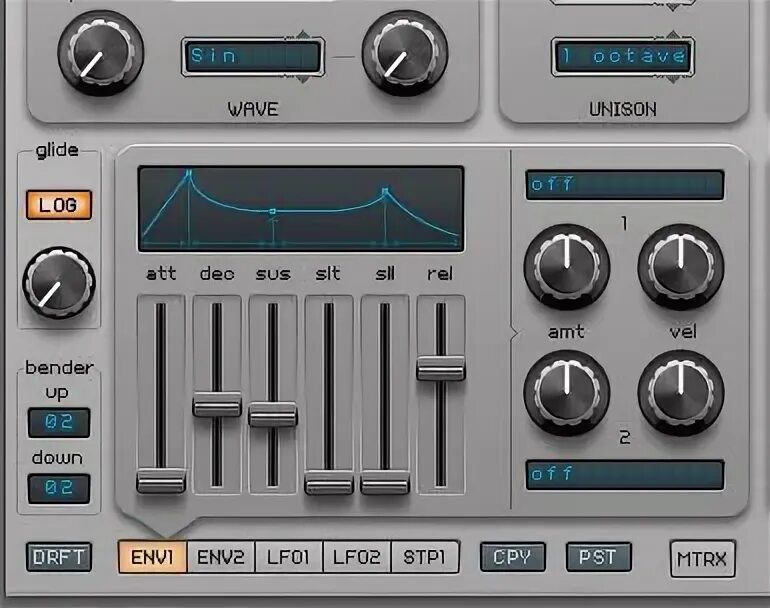Click the att slider handle
This screenshot has width=770, height=608.
(x=161, y=481)
